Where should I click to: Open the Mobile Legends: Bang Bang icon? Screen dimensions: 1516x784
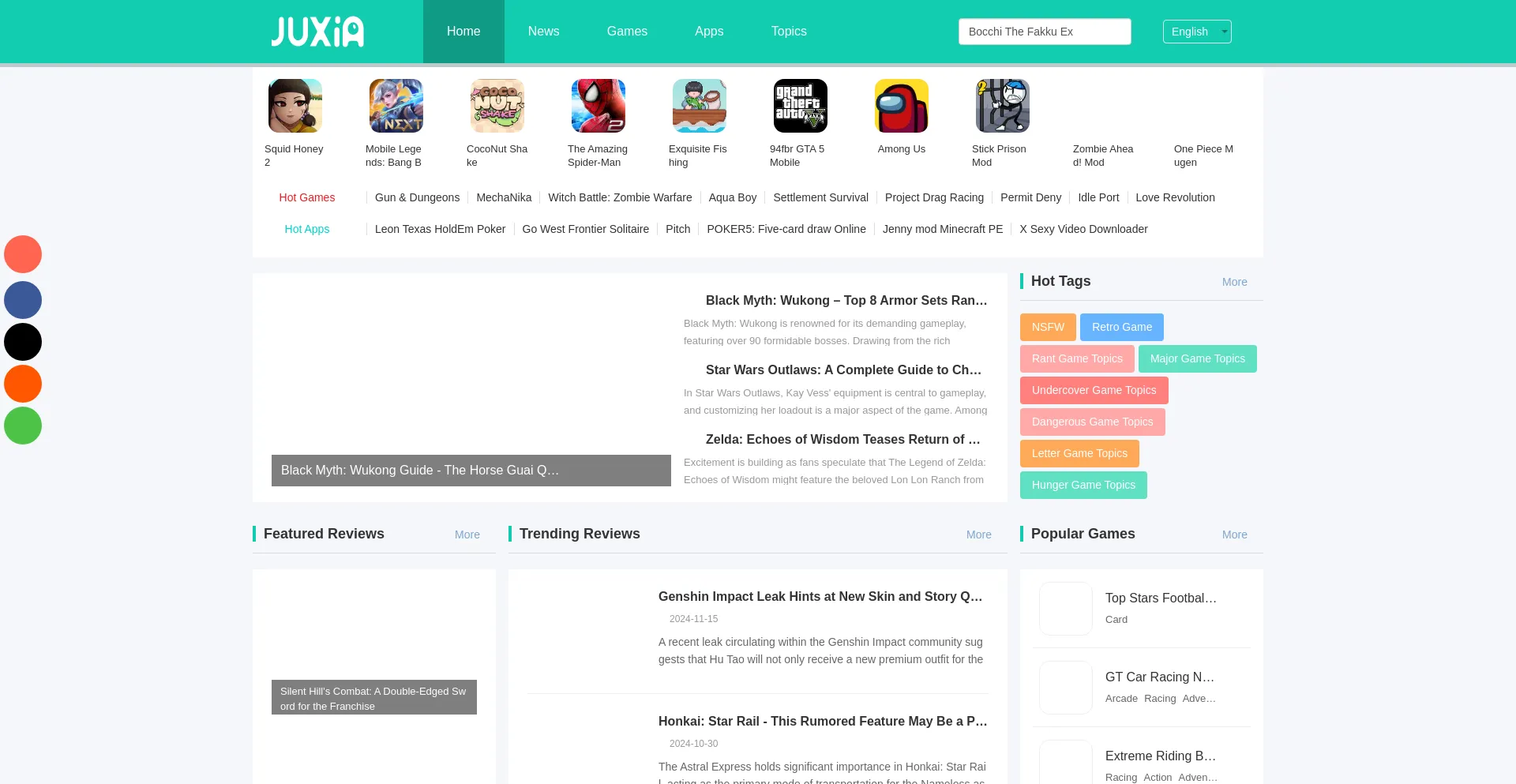(x=396, y=106)
